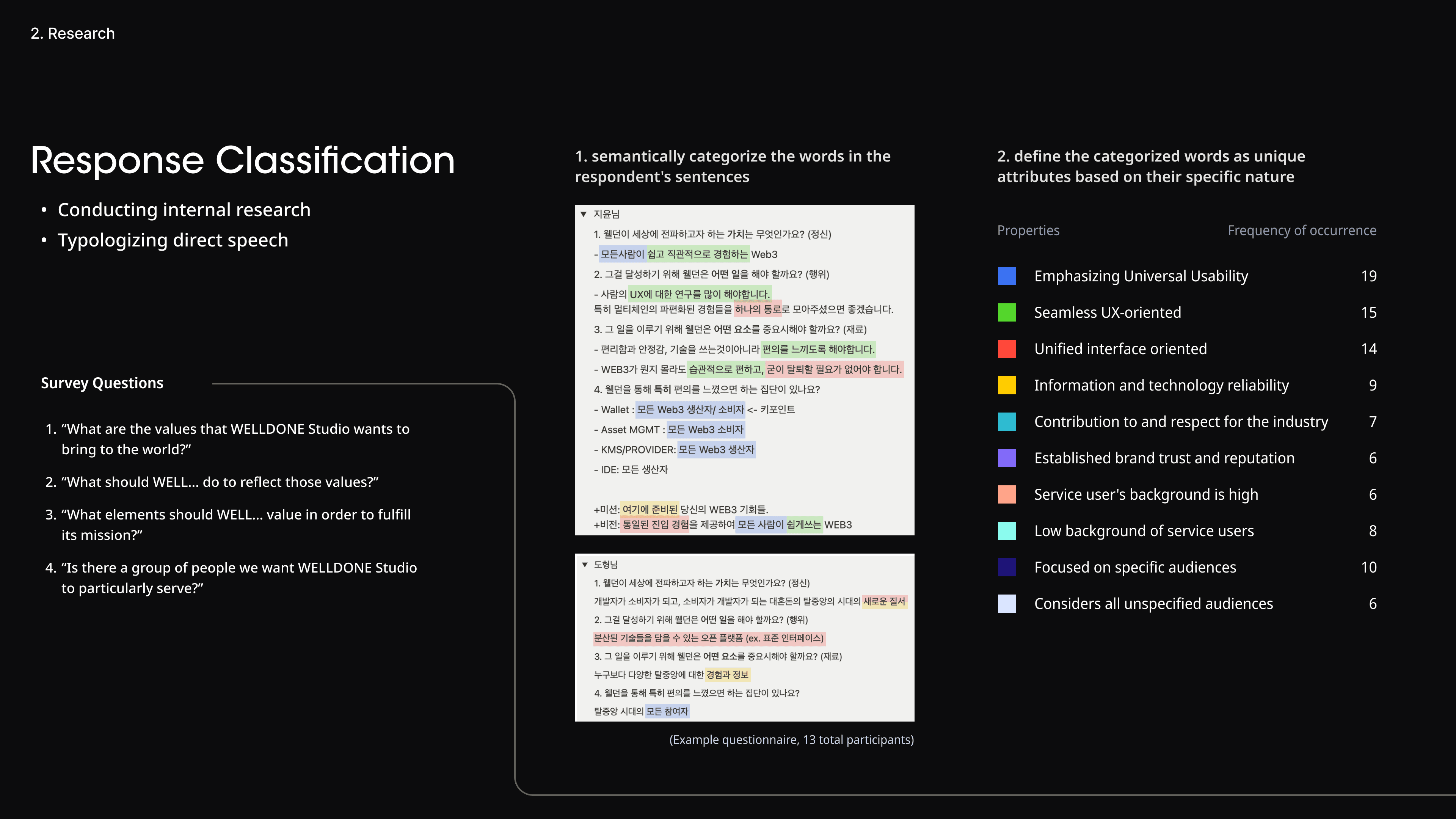Viewport: 1456px width, 819px height.
Task: Click the blue Emphasizing Universal Usability swatch
Action: (x=1007, y=276)
